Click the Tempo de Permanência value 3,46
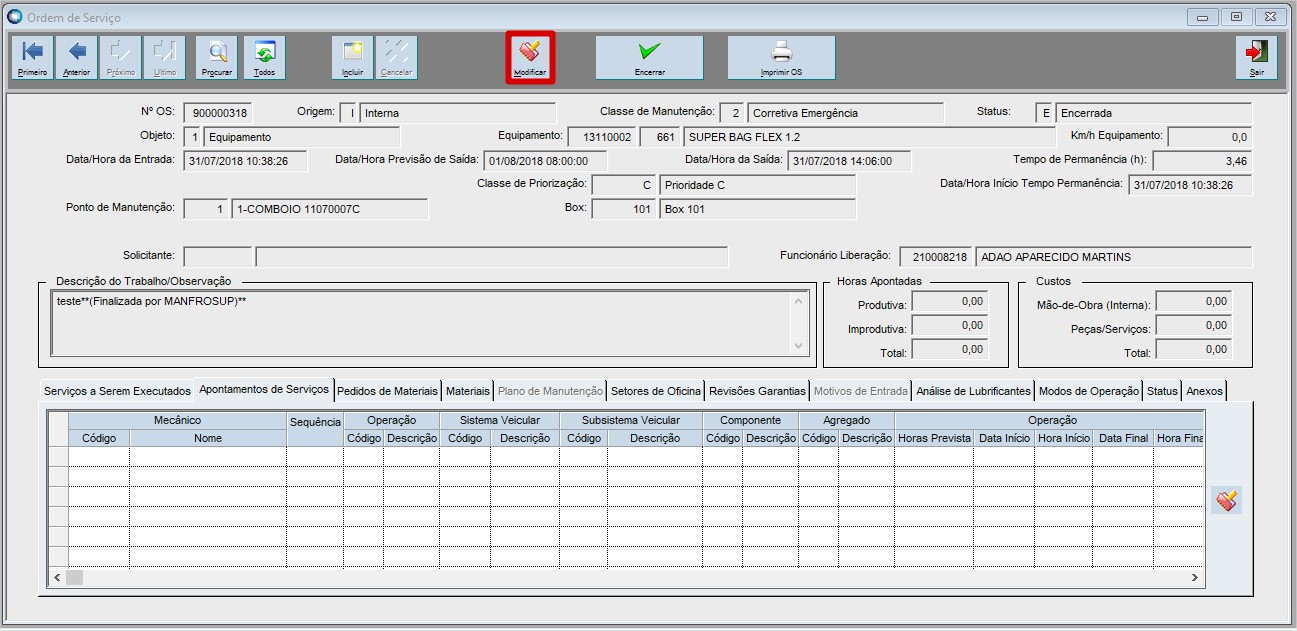Image resolution: width=1297 pixels, height=631 pixels. pyautogui.click(x=1202, y=161)
